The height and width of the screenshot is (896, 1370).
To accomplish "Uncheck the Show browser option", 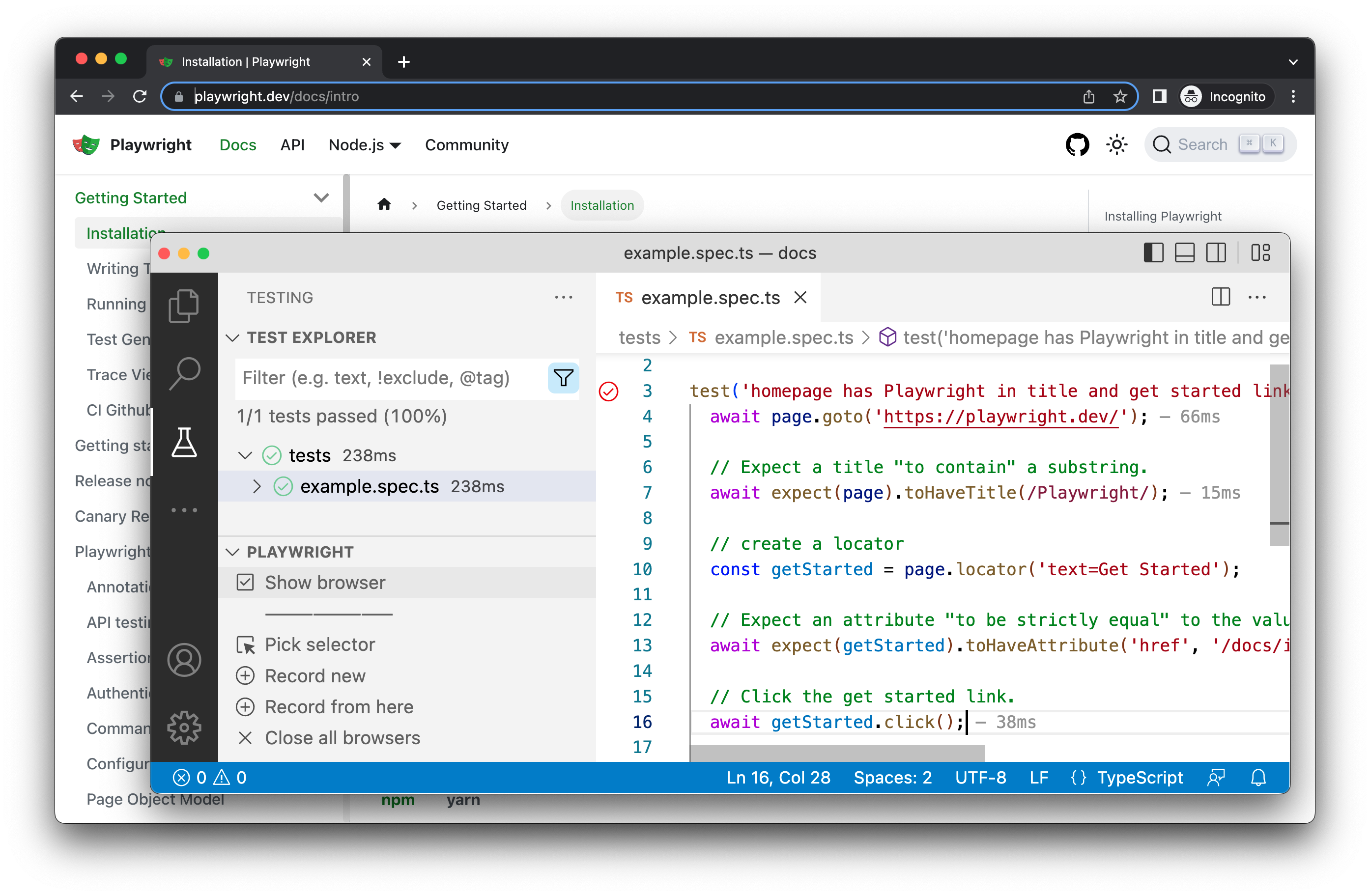I will [x=246, y=582].
